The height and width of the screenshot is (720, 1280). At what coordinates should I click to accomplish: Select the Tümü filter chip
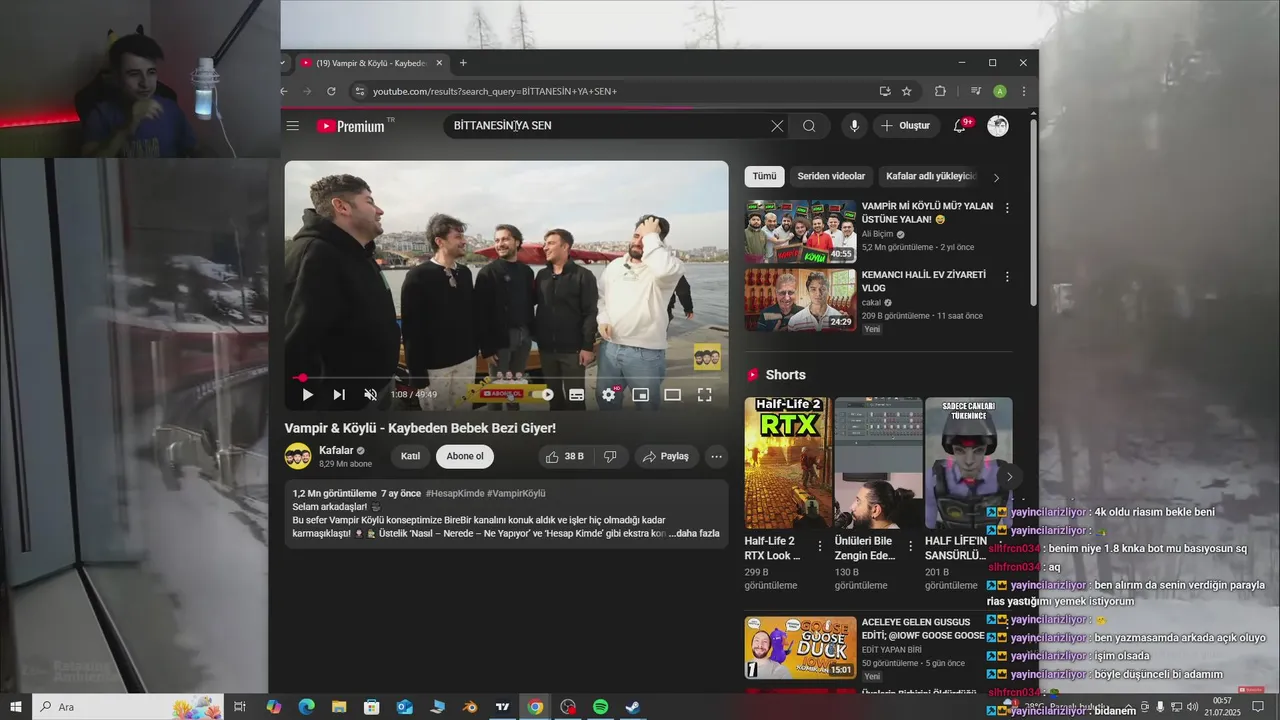(764, 176)
